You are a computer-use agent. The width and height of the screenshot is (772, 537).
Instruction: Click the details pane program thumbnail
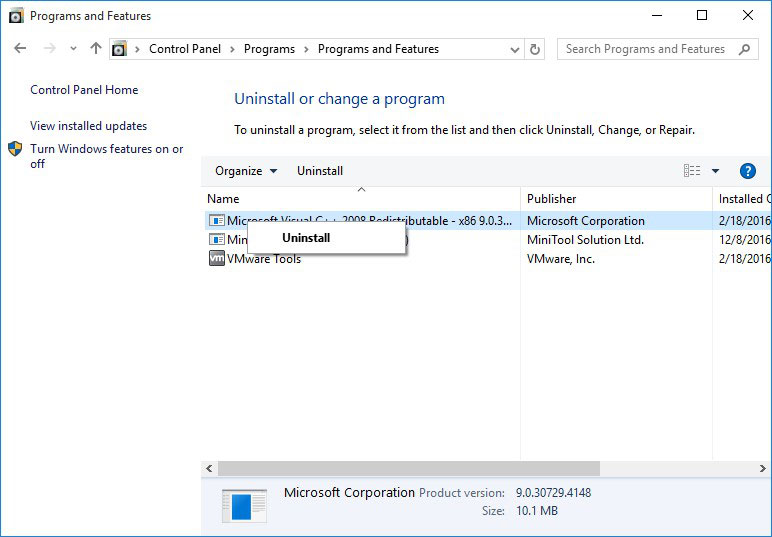(244, 505)
